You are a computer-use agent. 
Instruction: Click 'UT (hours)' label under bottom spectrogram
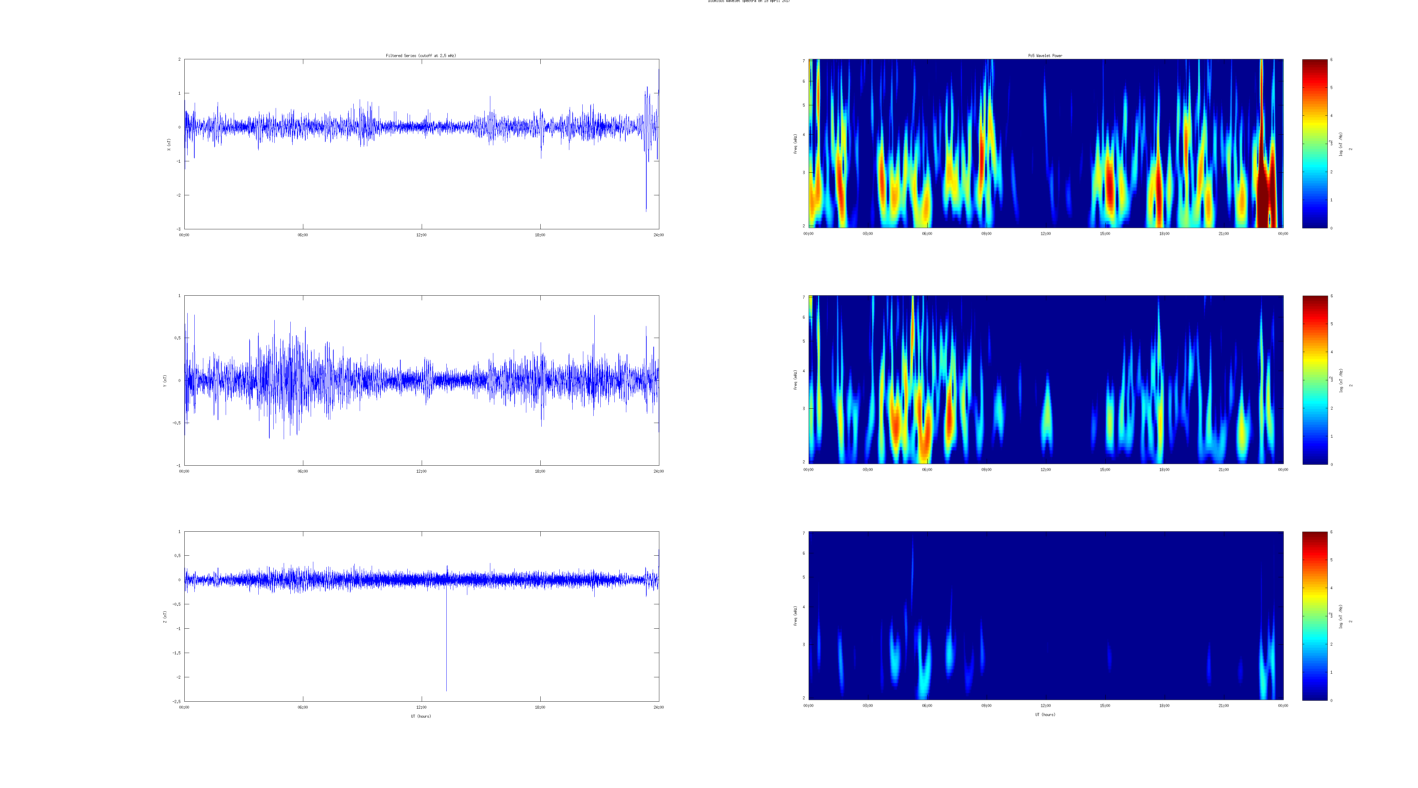[1045, 714]
